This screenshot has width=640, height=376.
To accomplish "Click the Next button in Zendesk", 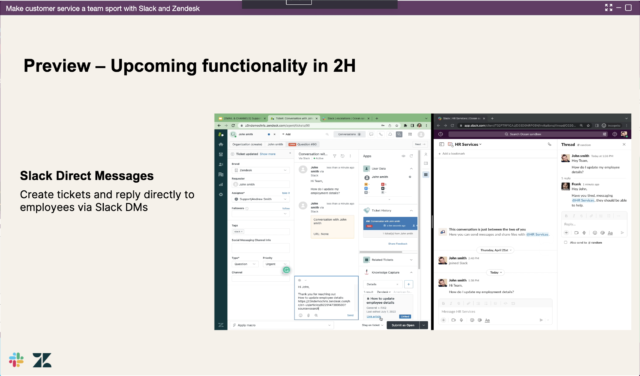I will tap(420, 145).
